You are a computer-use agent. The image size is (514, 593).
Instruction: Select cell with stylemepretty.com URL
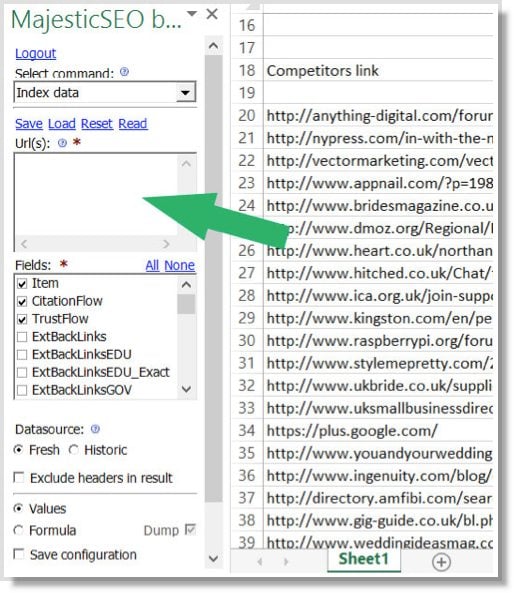coord(378,363)
